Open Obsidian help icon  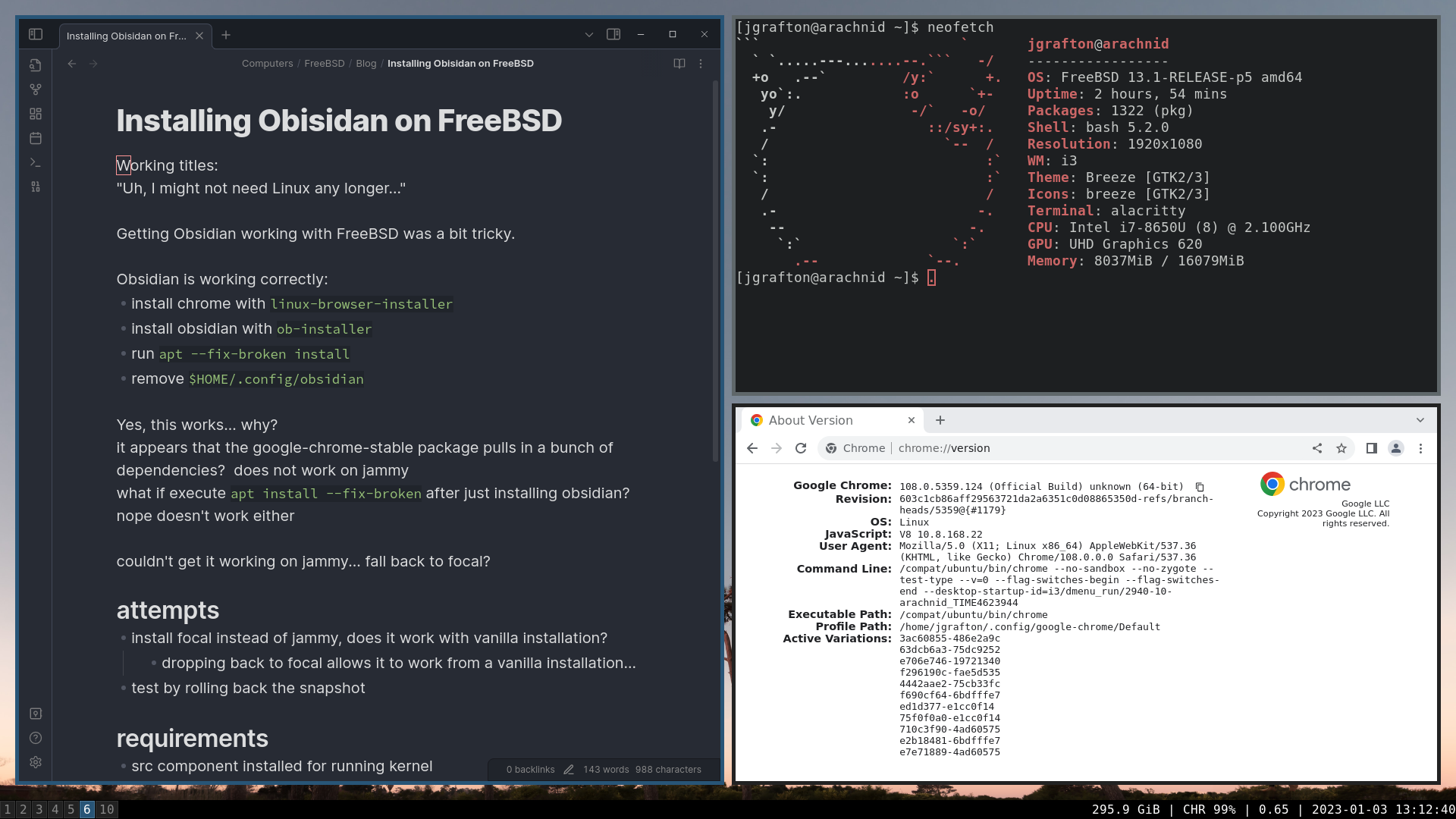click(35, 738)
